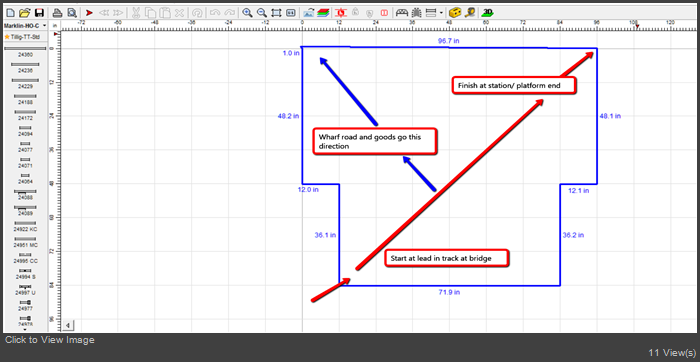Open the layers manager icon
This screenshot has width=700, height=362.
point(323,12)
